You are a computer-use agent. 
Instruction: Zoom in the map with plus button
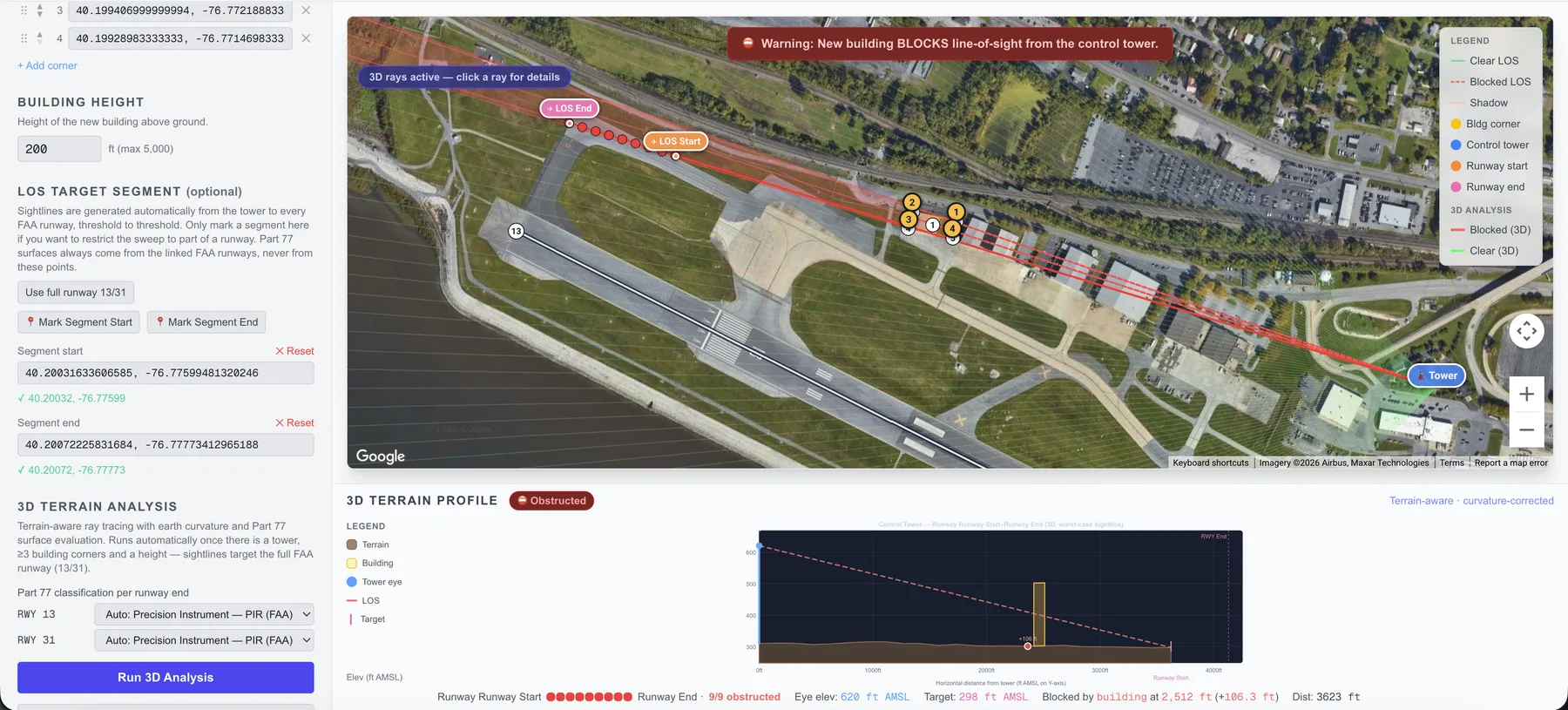pos(1526,395)
